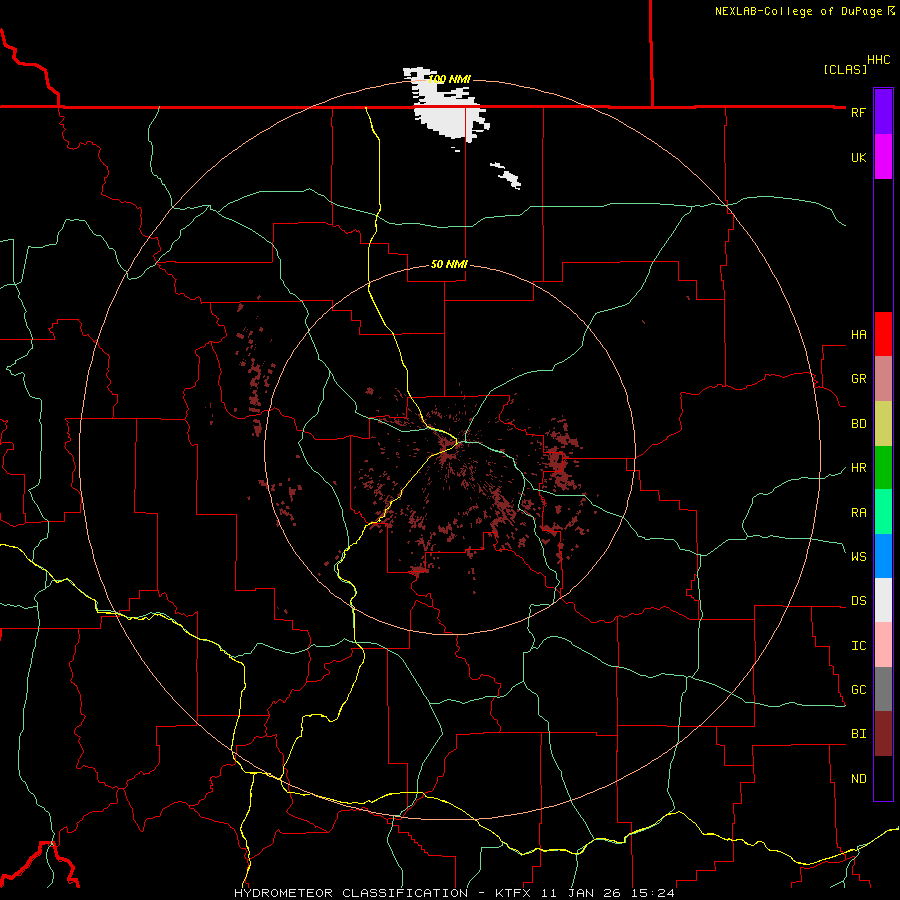Image resolution: width=900 pixels, height=900 pixels.
Task: Click the NEXLAB-College of DuPage credit text
Action: (x=798, y=11)
